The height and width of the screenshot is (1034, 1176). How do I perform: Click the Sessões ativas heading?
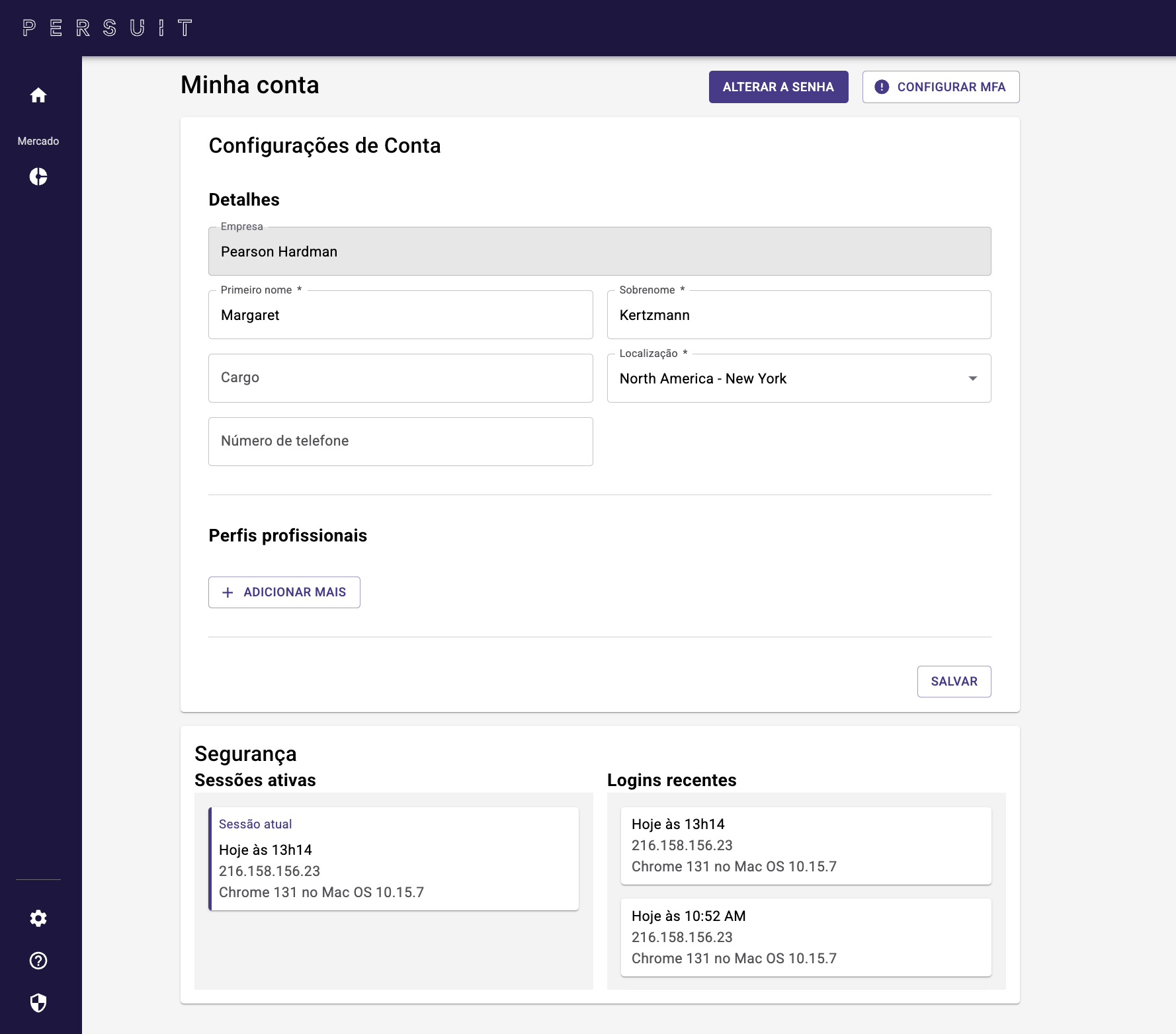click(x=255, y=780)
